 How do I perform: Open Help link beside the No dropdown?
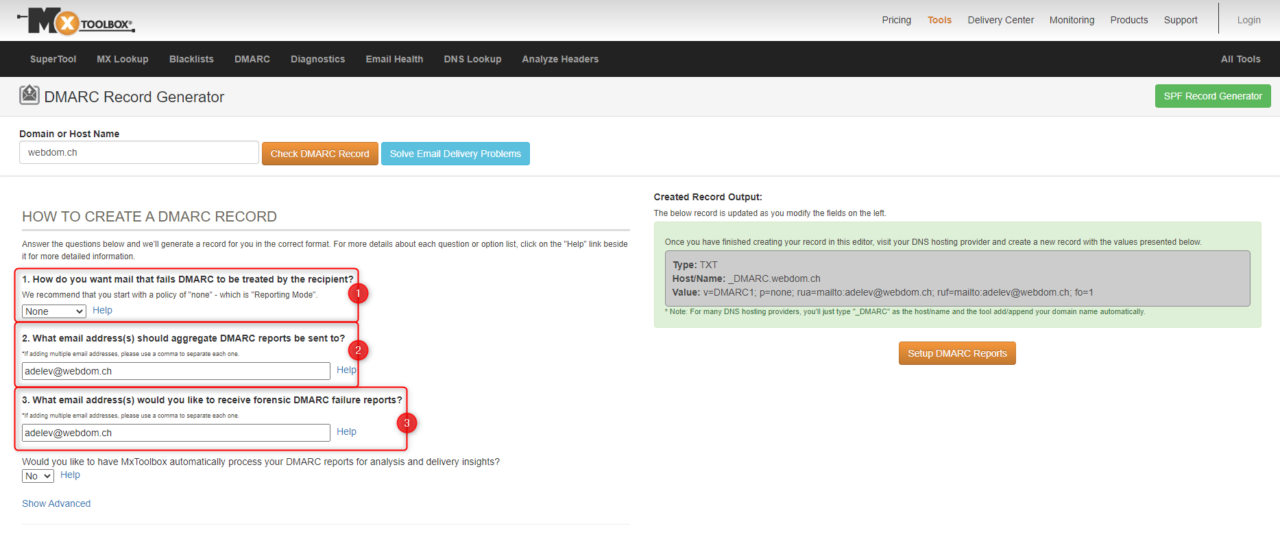[70, 475]
